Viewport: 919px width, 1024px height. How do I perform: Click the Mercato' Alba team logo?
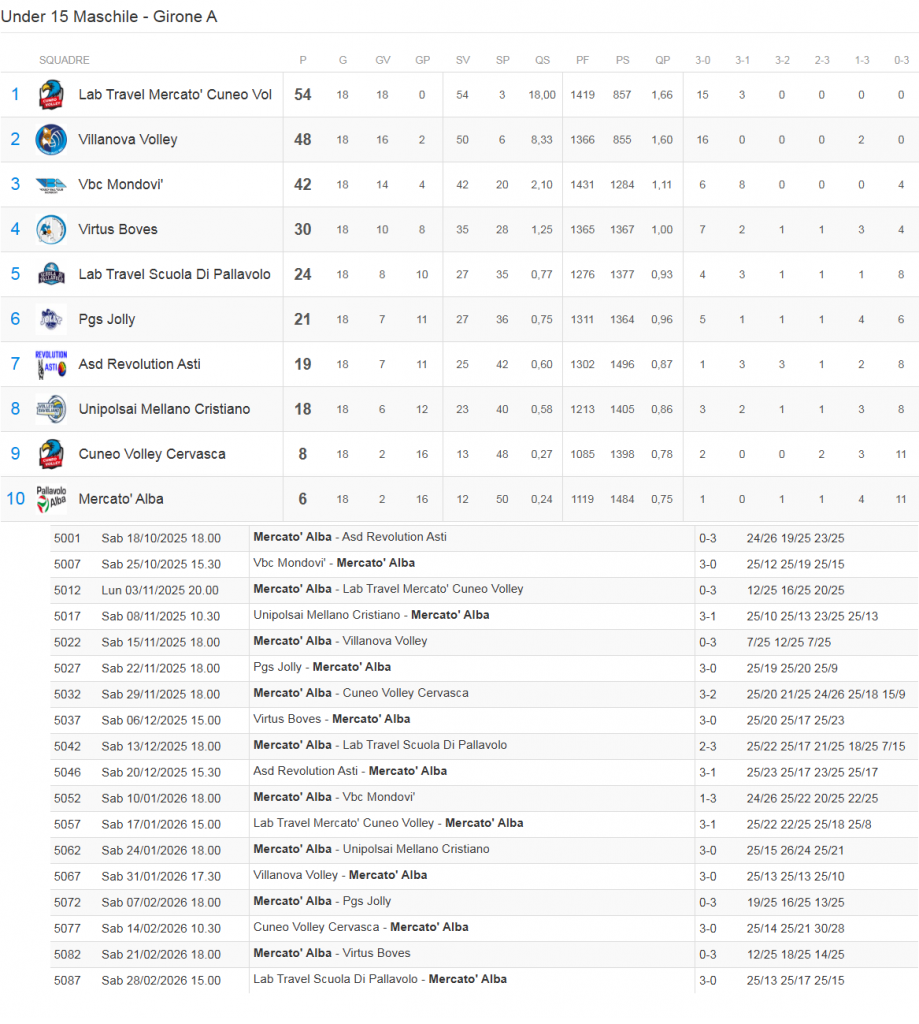51,499
